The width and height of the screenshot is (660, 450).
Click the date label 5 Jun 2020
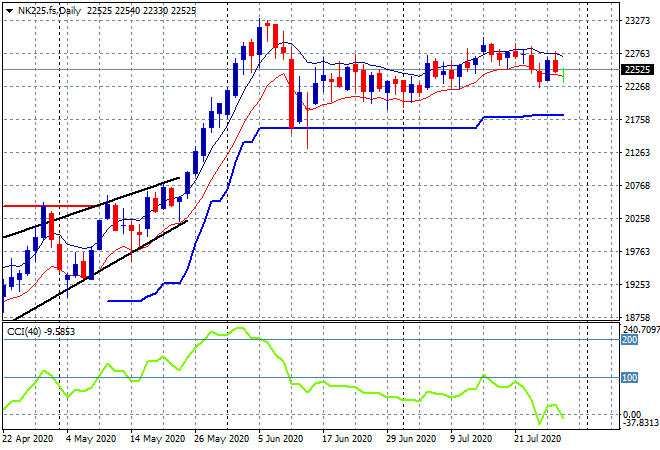(281, 439)
